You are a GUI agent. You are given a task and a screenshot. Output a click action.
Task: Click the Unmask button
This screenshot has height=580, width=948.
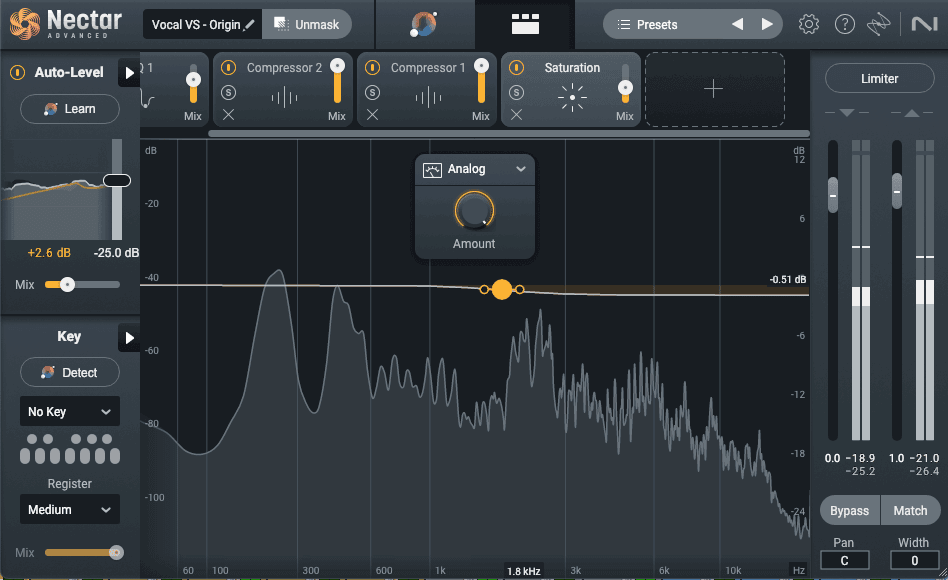click(307, 24)
